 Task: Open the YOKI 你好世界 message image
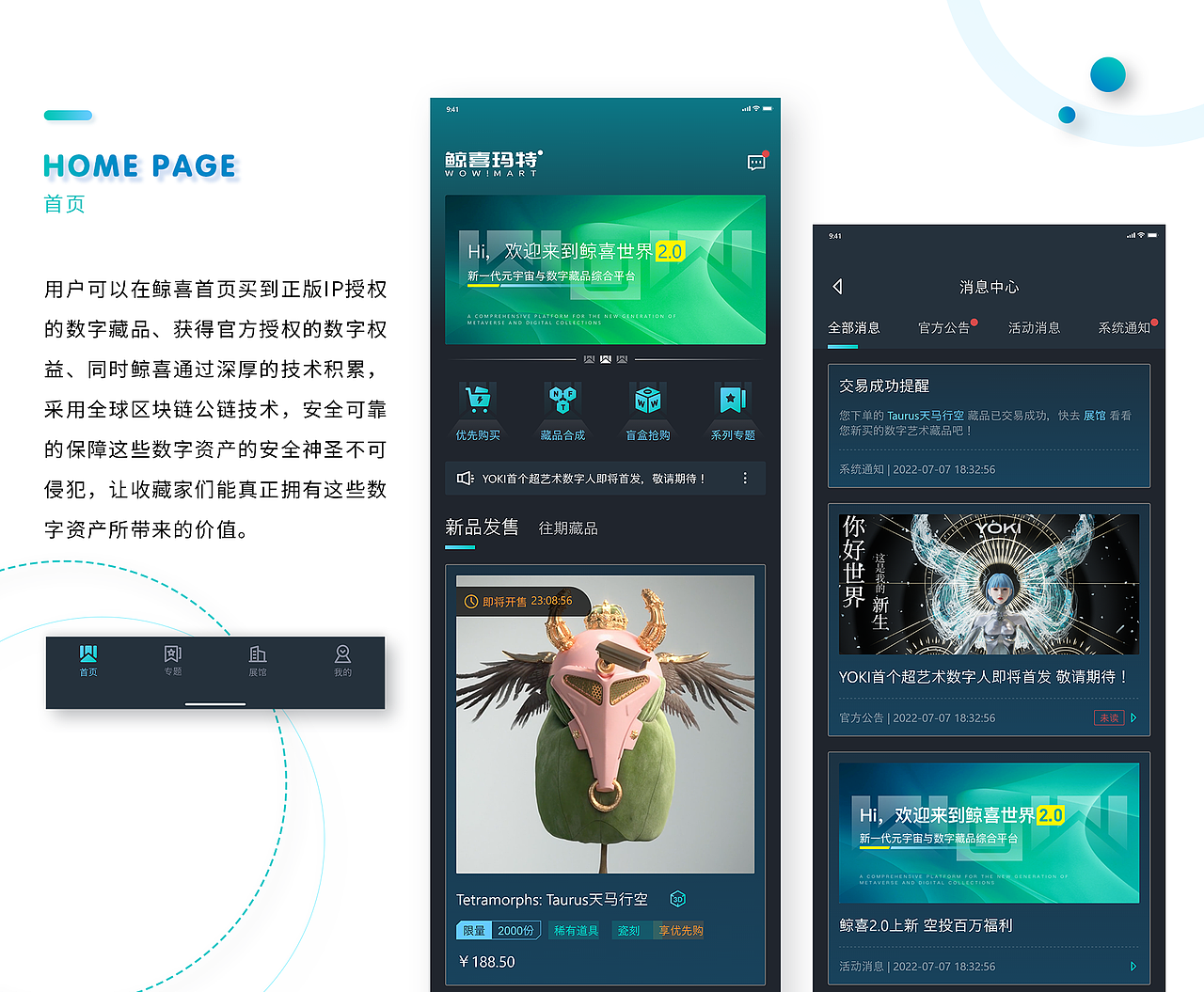(989, 584)
